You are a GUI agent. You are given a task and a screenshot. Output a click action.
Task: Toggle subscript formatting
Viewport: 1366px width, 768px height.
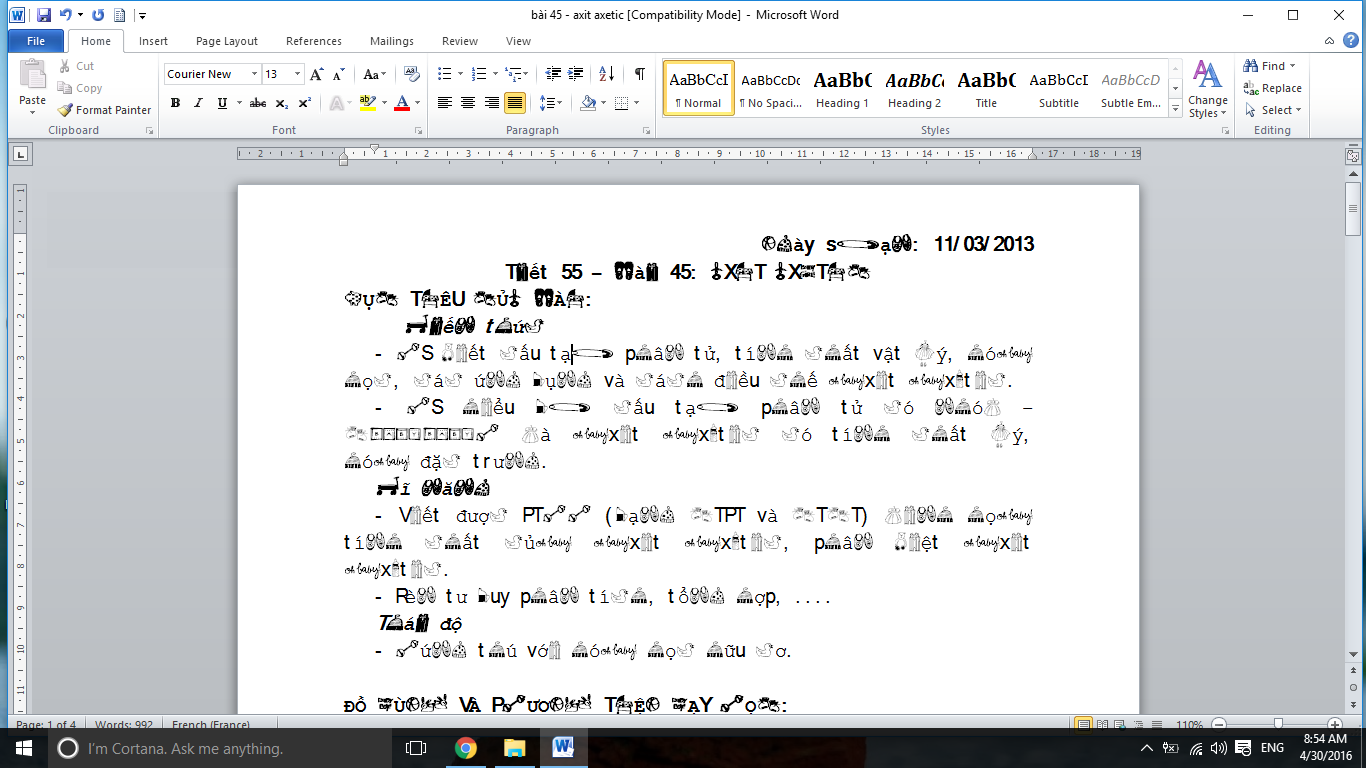tap(282, 103)
